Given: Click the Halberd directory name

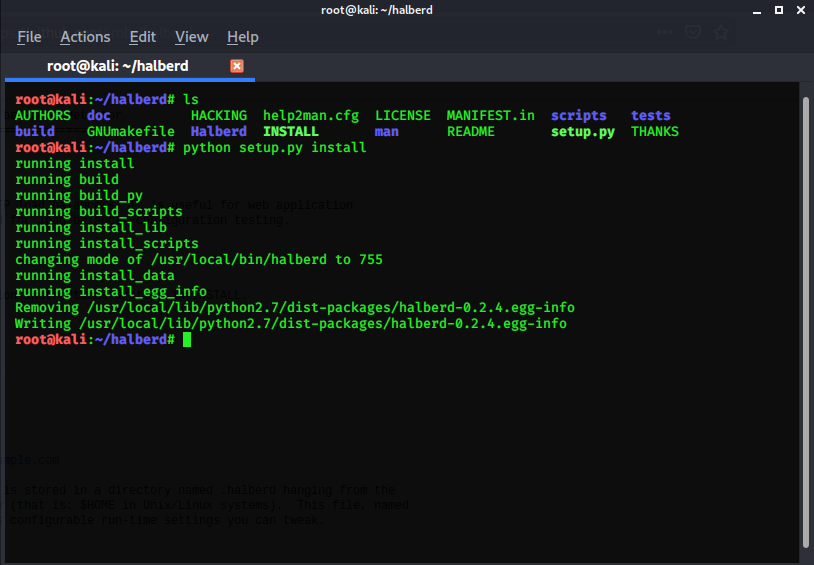Looking at the screenshot, I should (x=219, y=131).
